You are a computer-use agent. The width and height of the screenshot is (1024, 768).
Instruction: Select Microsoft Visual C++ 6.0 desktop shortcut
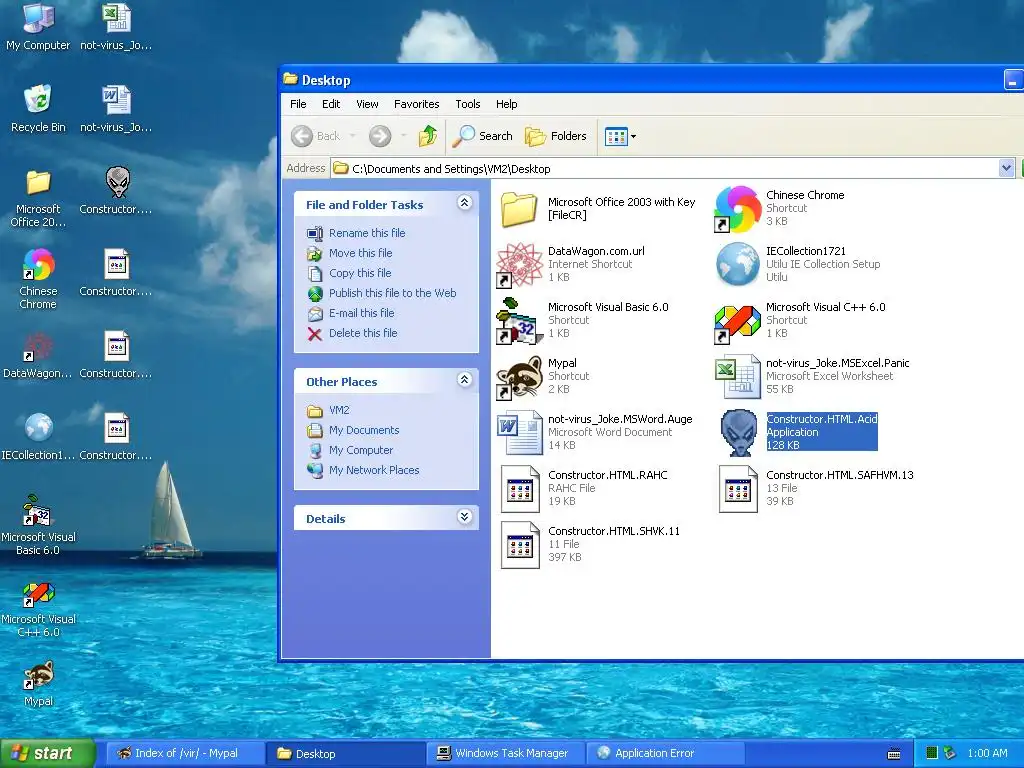pos(38,609)
